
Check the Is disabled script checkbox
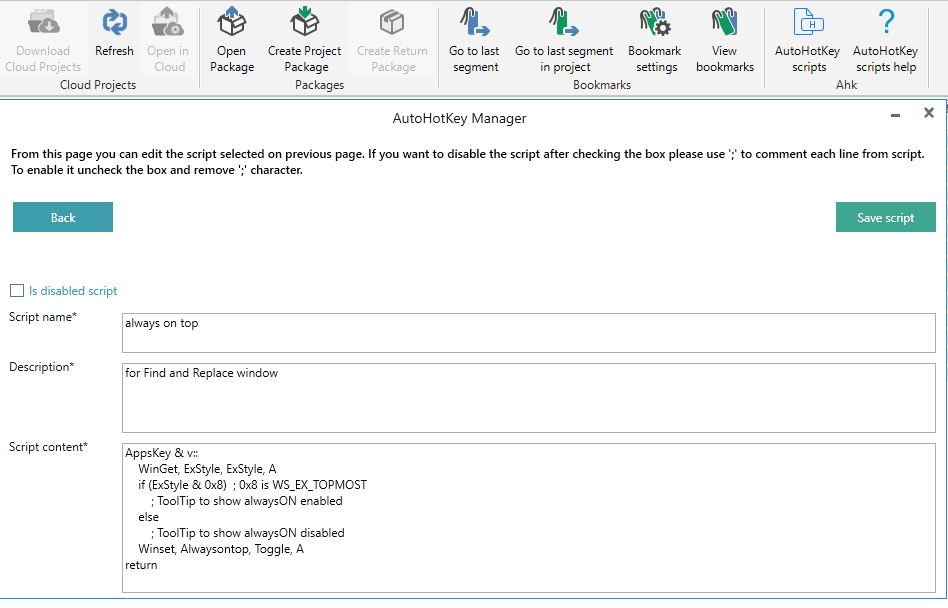pos(17,291)
